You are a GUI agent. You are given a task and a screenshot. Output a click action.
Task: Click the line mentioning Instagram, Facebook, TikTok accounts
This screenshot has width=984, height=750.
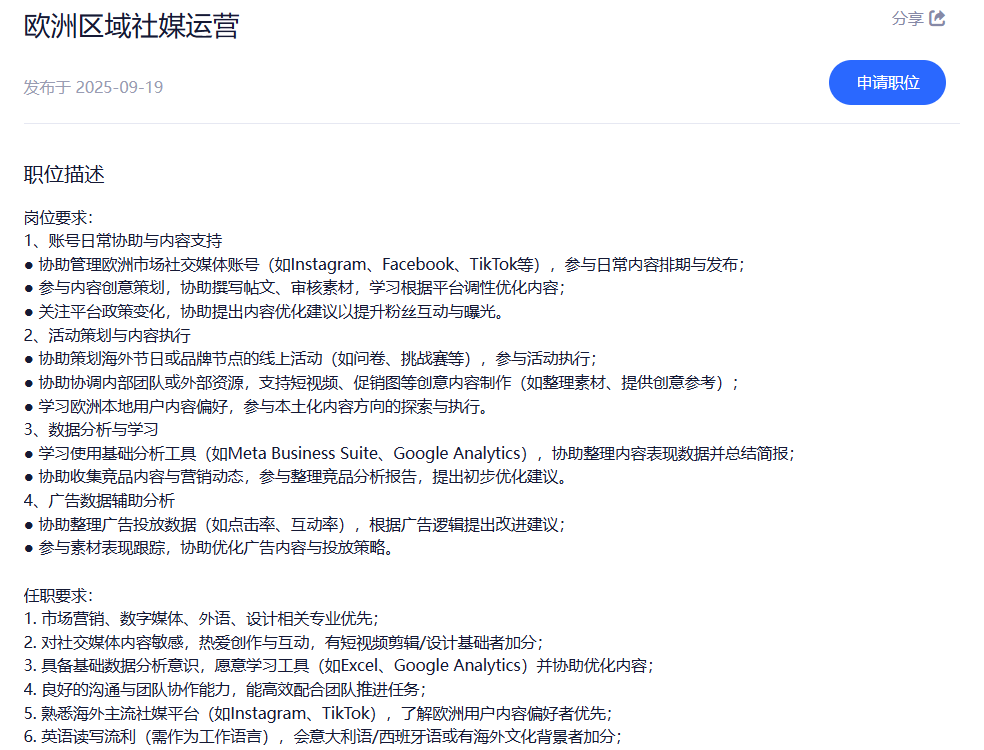384,264
